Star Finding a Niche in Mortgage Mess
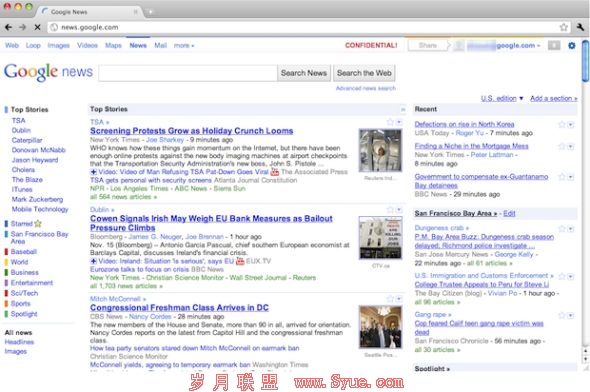Image resolution: width=590 pixels, height=392 pixels. tap(562, 146)
